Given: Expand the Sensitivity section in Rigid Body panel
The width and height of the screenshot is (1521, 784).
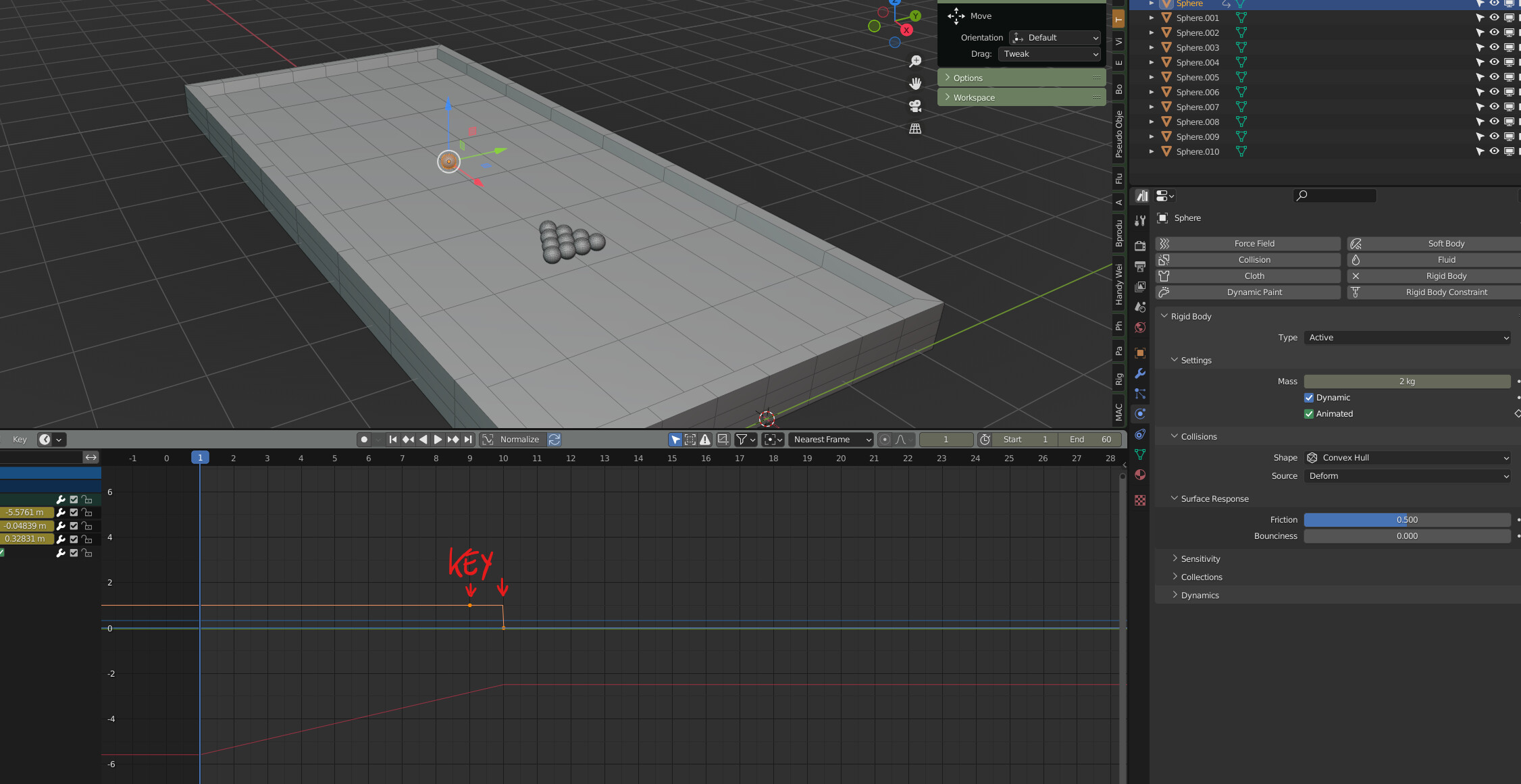Looking at the screenshot, I should pos(1199,558).
